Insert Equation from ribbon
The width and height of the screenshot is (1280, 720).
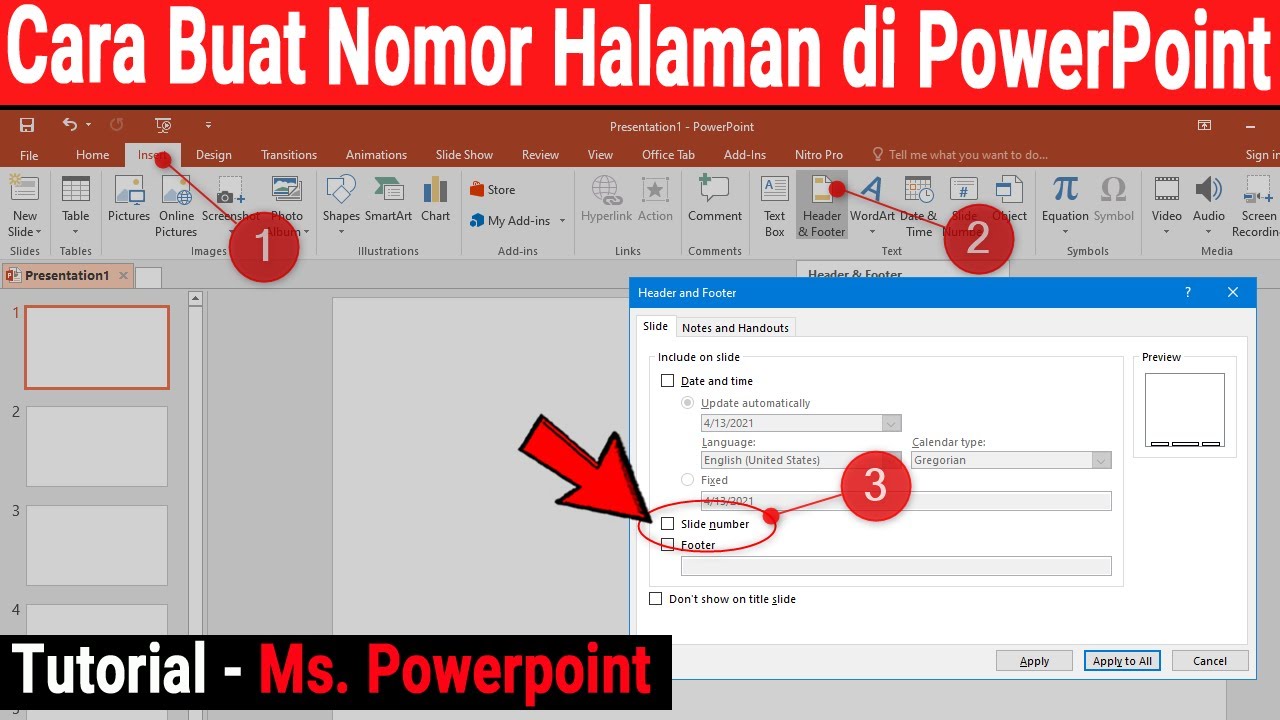[1065, 205]
